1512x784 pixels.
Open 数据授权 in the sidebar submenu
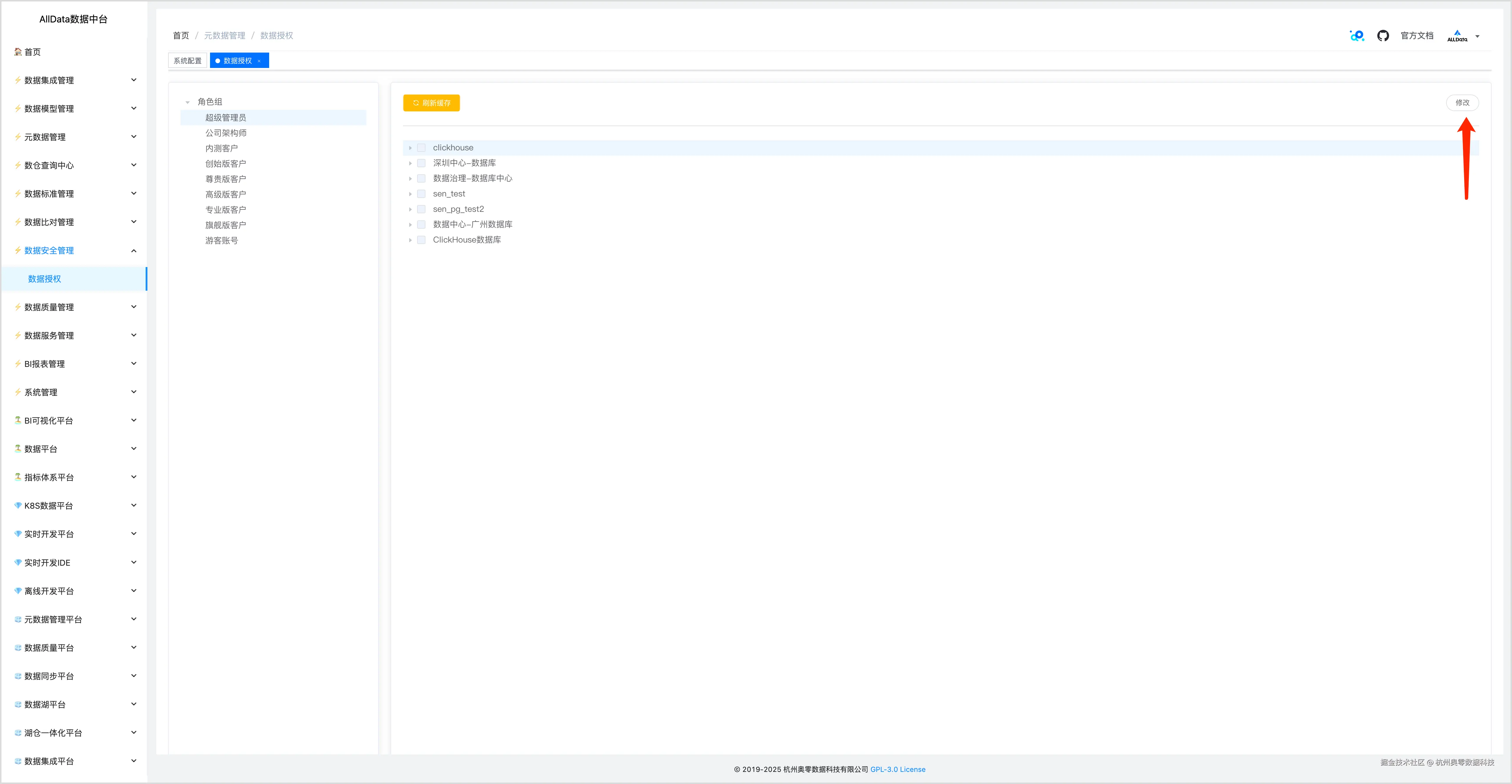click(74, 279)
